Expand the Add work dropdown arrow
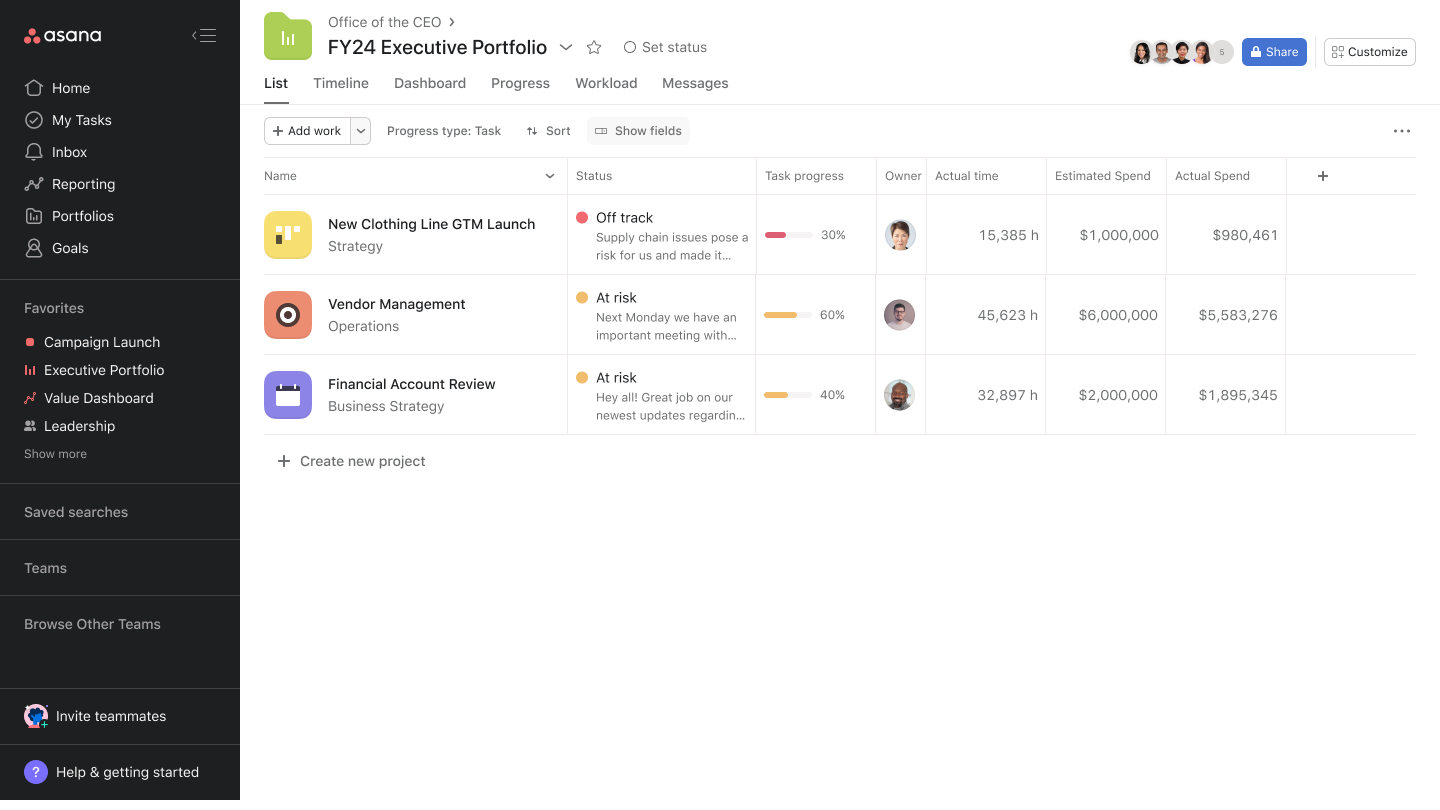 coord(361,131)
